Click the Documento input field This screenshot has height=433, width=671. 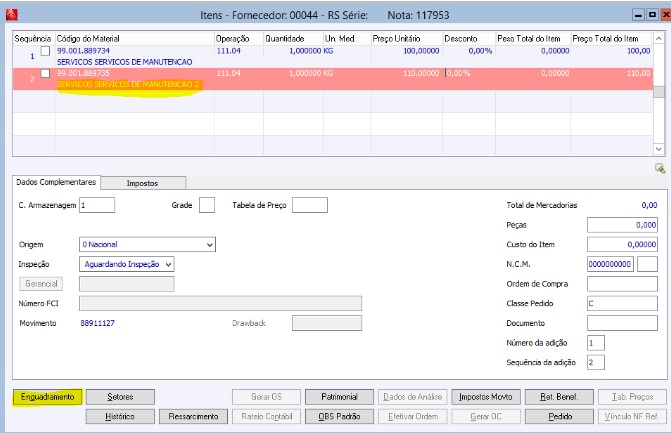point(622,323)
